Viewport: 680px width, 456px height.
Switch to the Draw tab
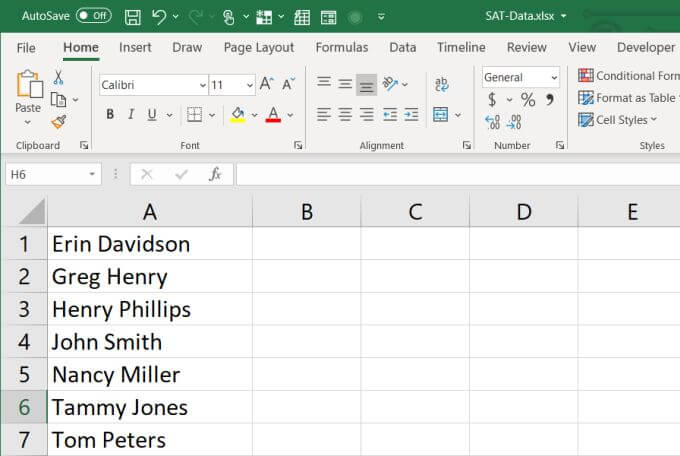click(187, 47)
